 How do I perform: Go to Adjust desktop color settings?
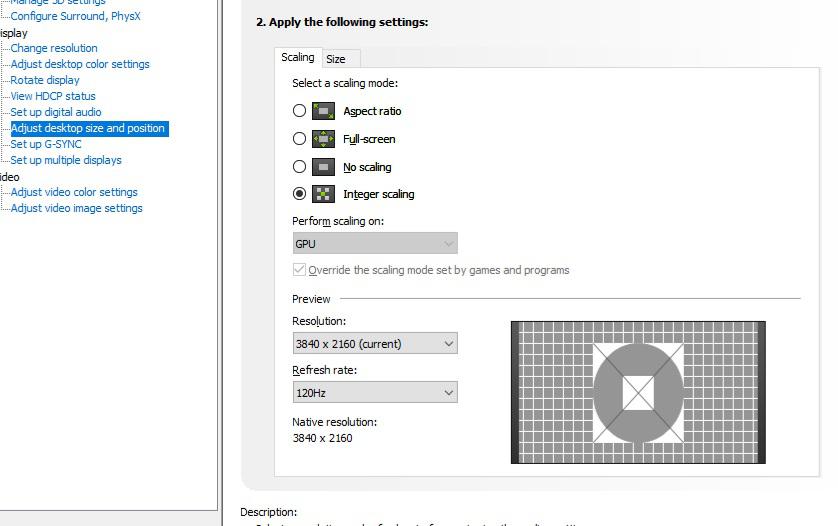tap(80, 64)
